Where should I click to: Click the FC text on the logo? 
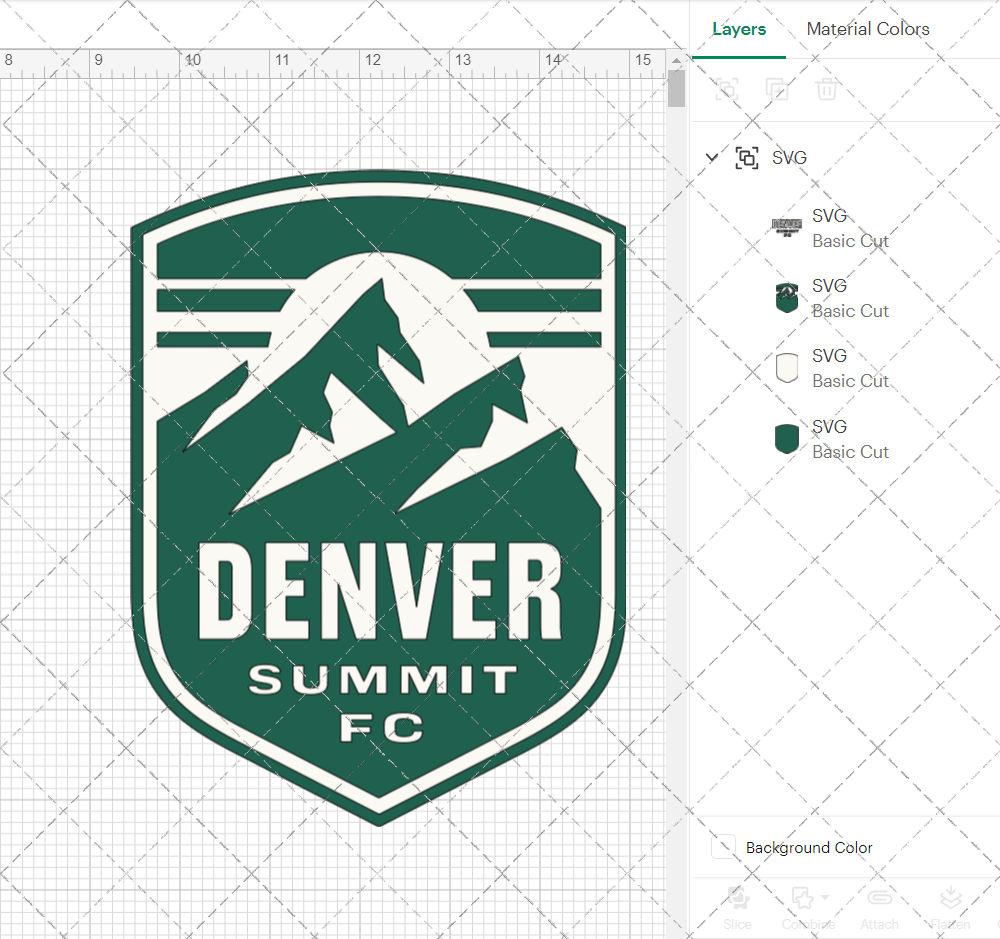tap(381, 728)
